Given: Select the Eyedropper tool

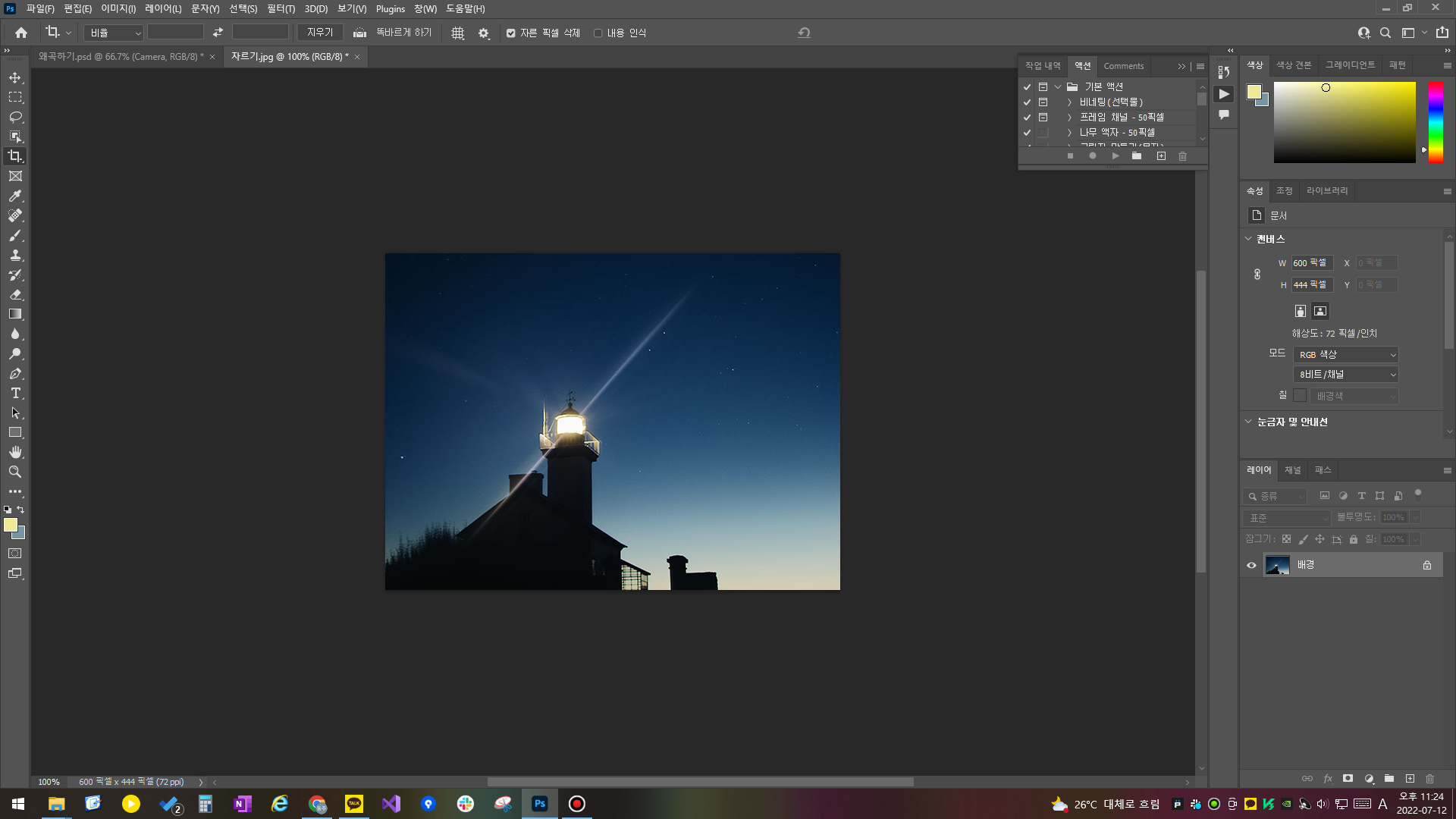Looking at the screenshot, I should pyautogui.click(x=15, y=196).
